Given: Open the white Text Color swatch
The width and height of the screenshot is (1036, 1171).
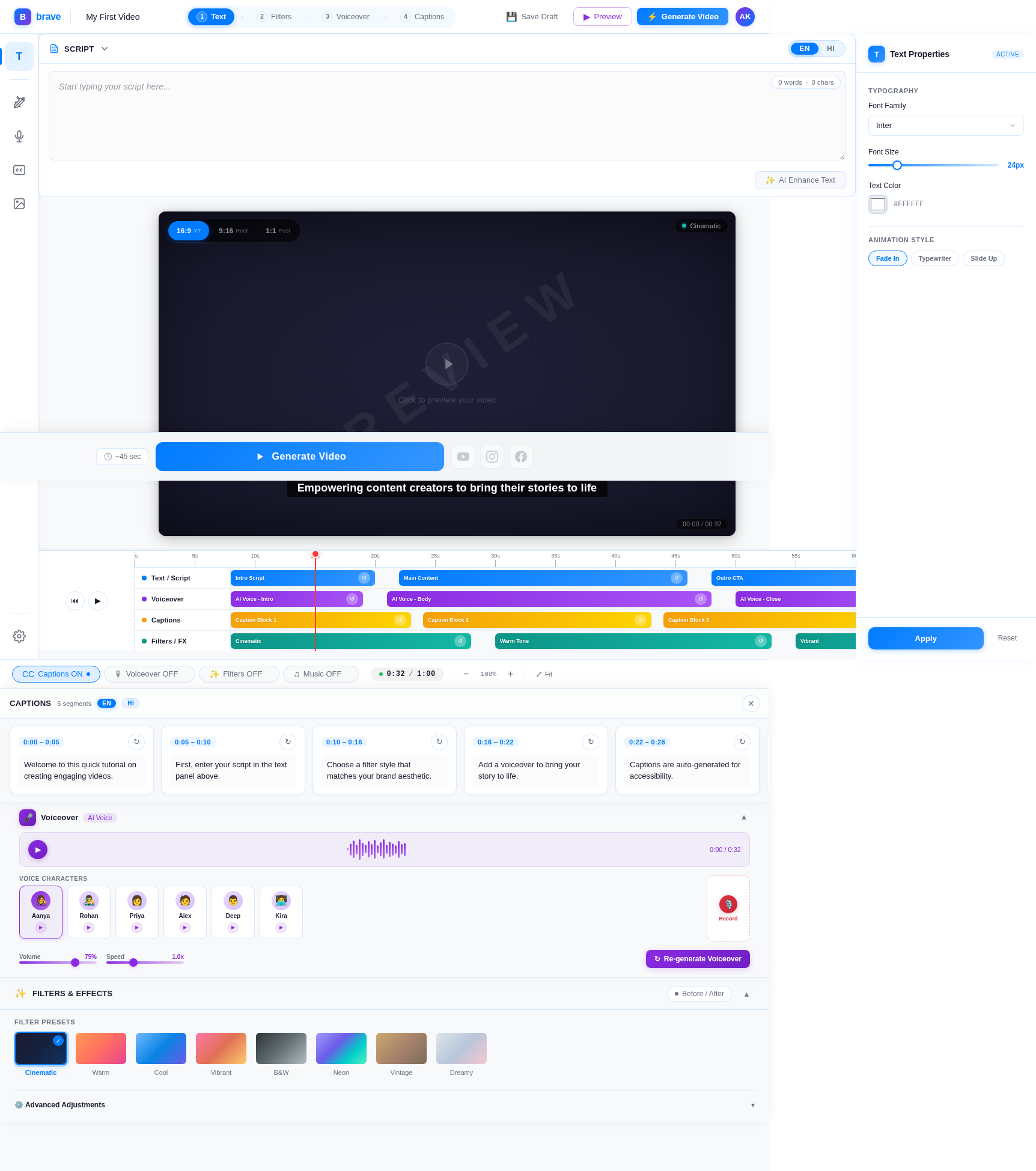Looking at the screenshot, I should (877, 204).
